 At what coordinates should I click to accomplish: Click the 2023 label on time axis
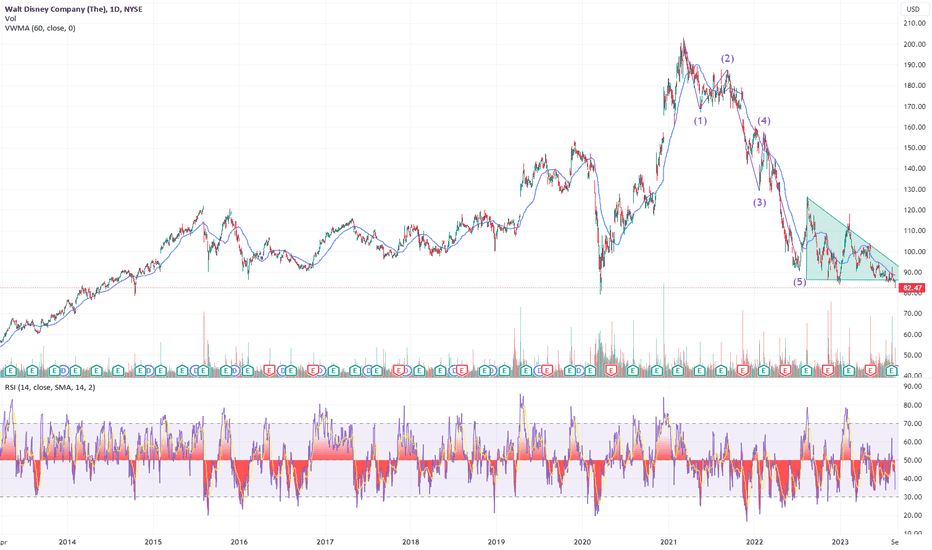840,542
